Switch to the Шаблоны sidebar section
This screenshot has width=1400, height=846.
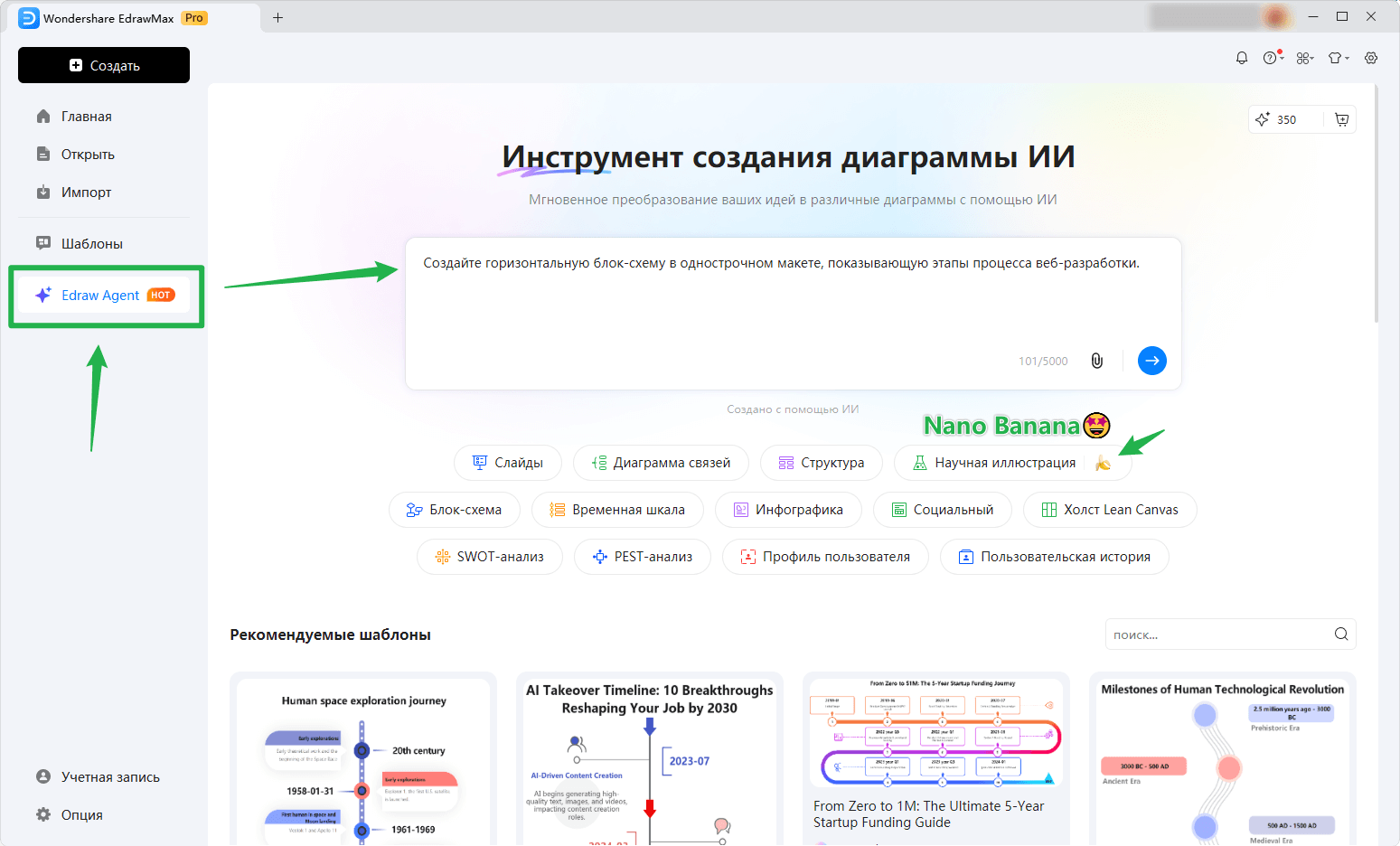(x=85, y=242)
